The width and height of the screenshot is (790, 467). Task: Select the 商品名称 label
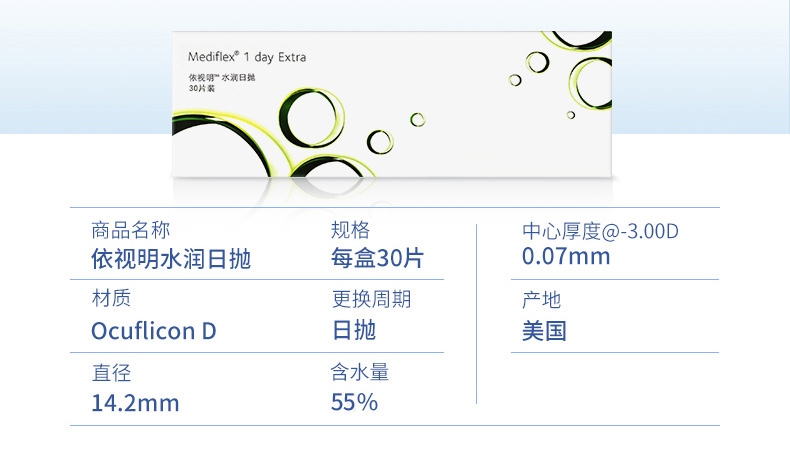(x=130, y=230)
